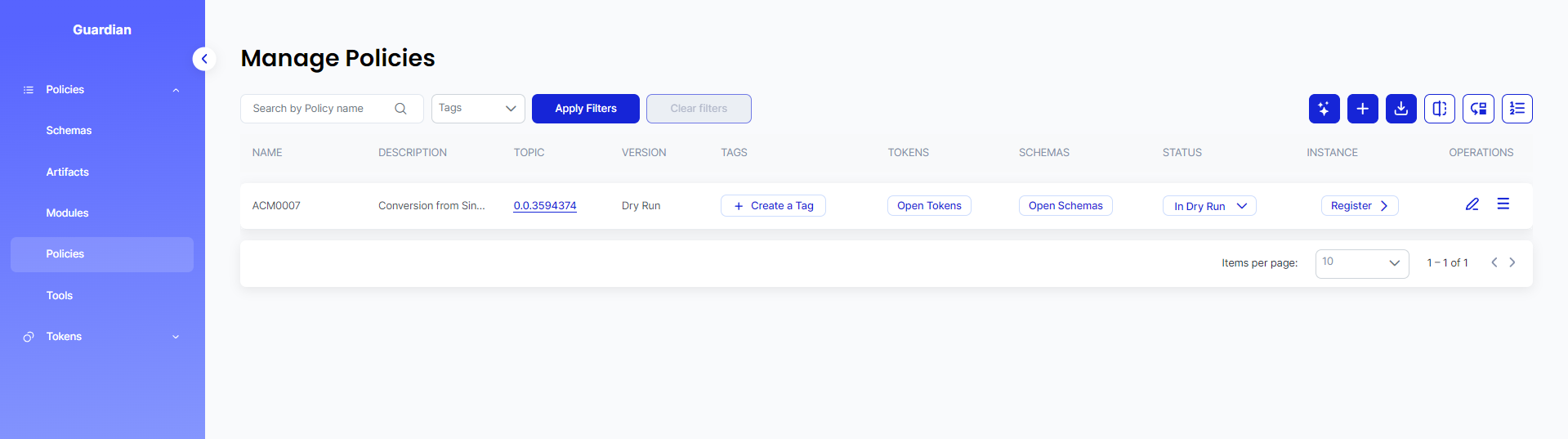
Task: Navigate to Artifacts in the sidebar
Action: pyautogui.click(x=67, y=172)
